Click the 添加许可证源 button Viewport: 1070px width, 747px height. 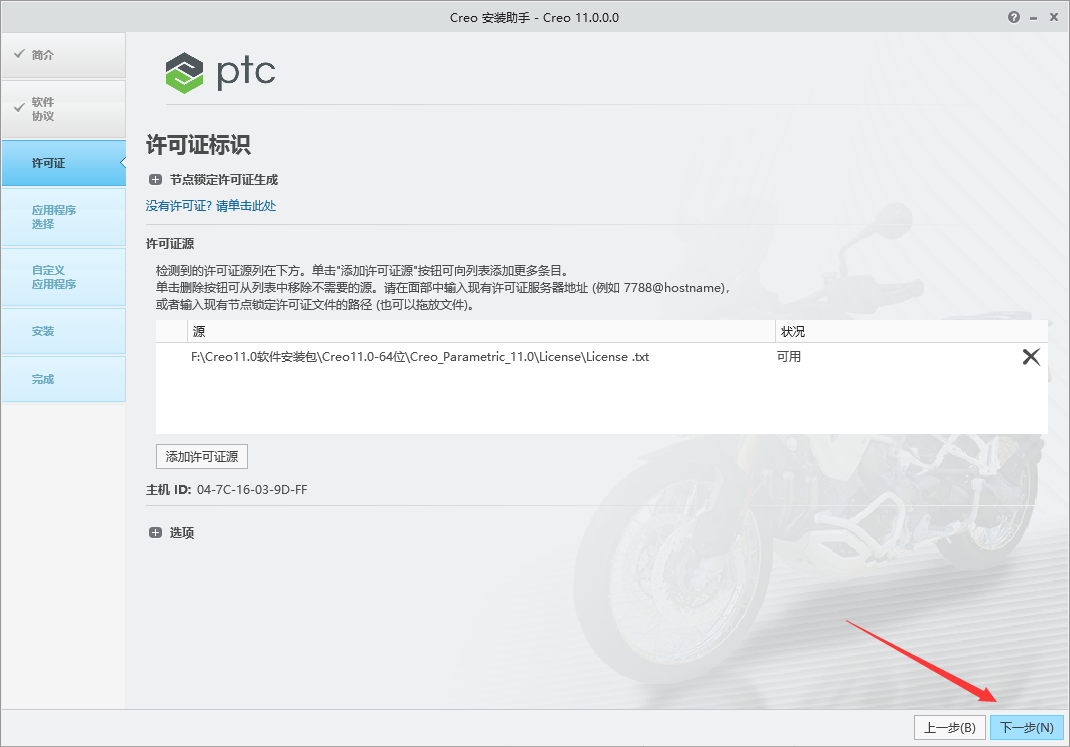(x=200, y=456)
